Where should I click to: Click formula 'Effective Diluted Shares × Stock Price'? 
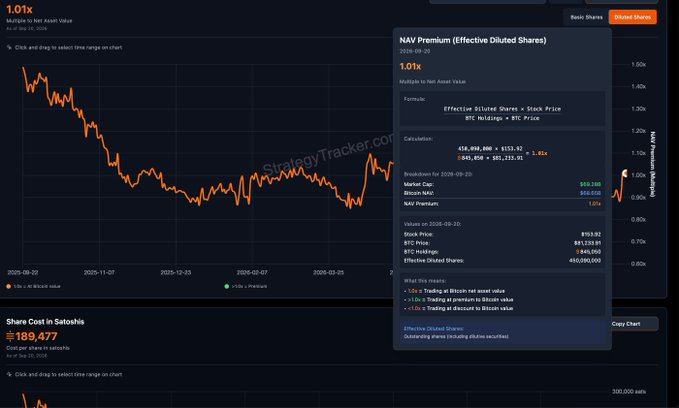pyautogui.click(x=502, y=109)
